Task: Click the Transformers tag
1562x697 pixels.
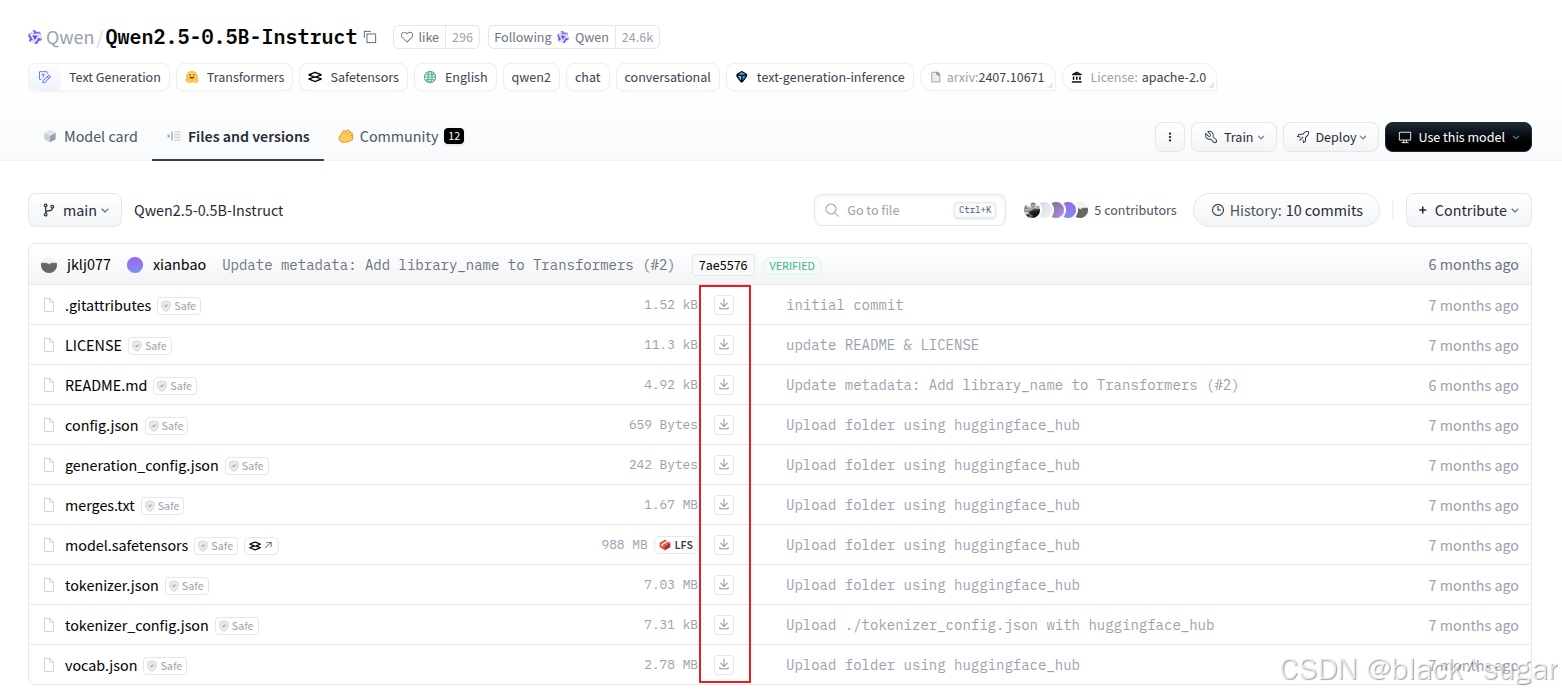Action: (x=234, y=77)
